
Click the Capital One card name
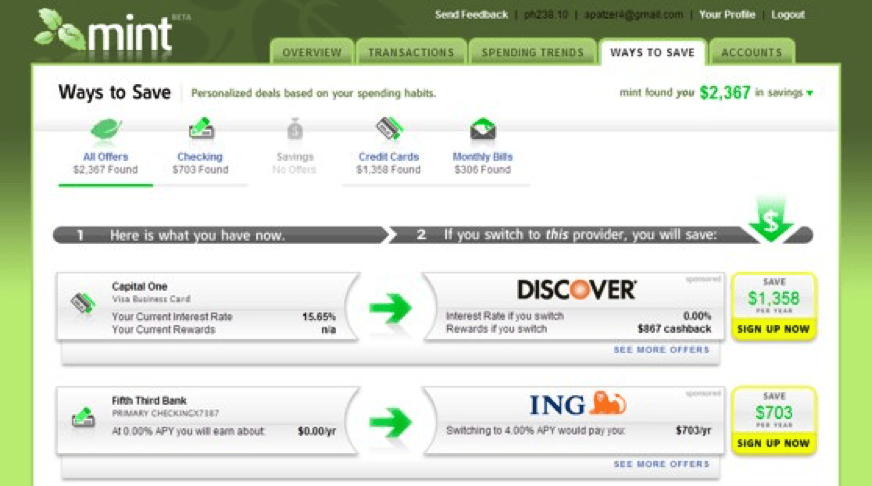click(140, 286)
